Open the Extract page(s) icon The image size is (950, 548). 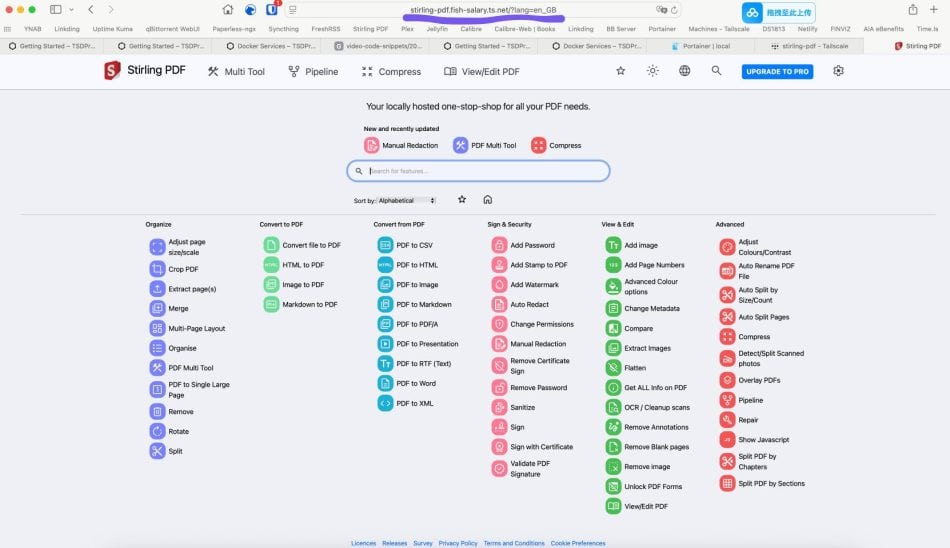(158, 289)
